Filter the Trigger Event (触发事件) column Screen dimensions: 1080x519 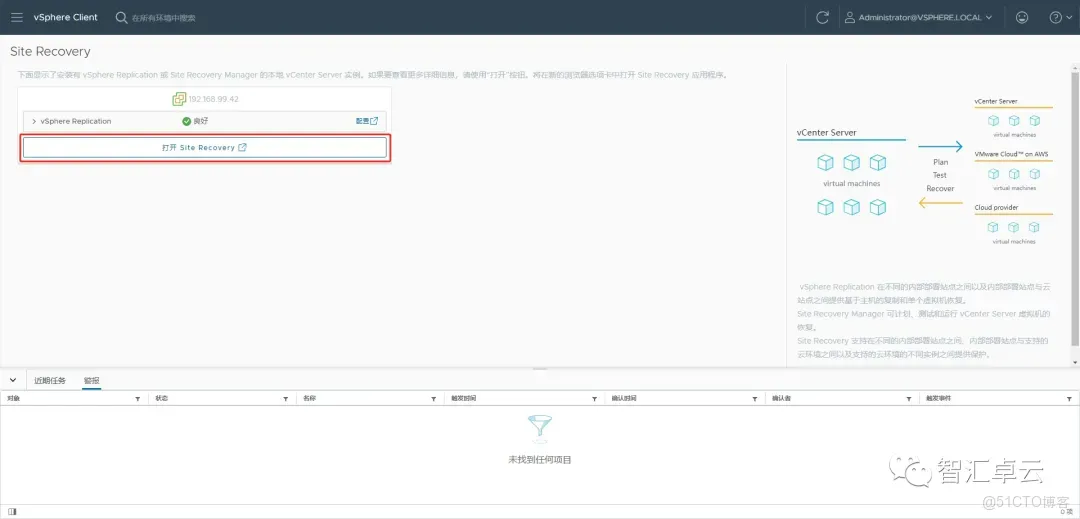point(1069,399)
